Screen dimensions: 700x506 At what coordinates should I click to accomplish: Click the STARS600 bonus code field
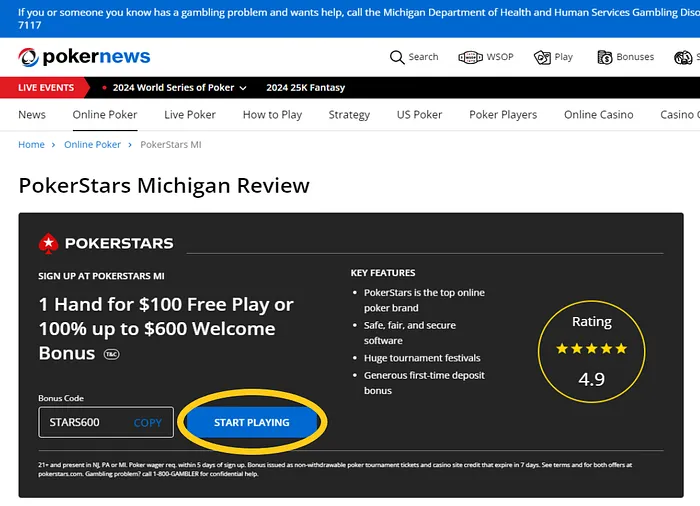[x=106, y=422]
